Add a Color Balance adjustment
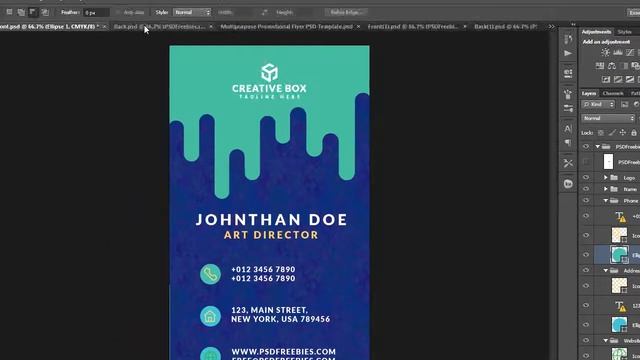This screenshot has width=640, height=360. click(x=612, y=66)
